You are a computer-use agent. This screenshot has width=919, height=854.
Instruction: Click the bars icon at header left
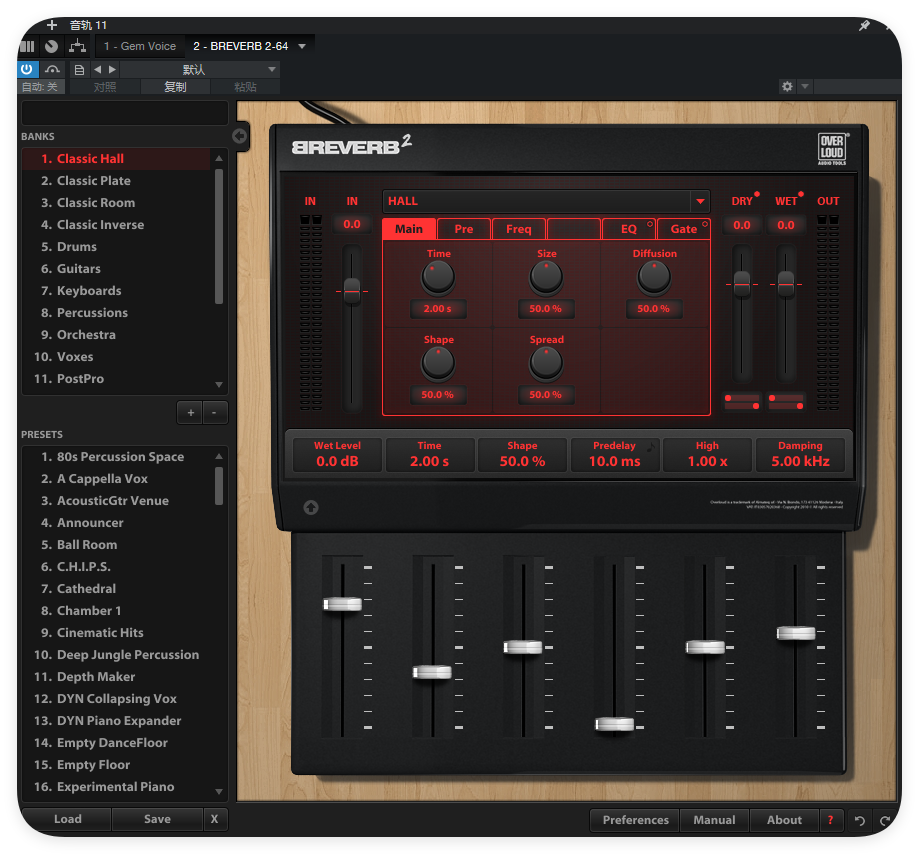(27, 46)
